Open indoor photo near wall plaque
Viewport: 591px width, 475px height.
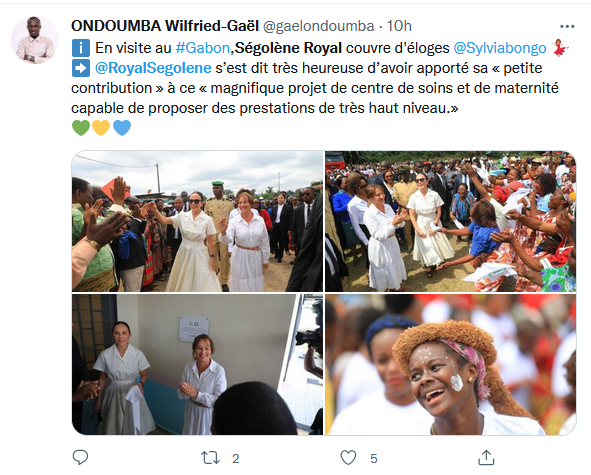(198, 365)
